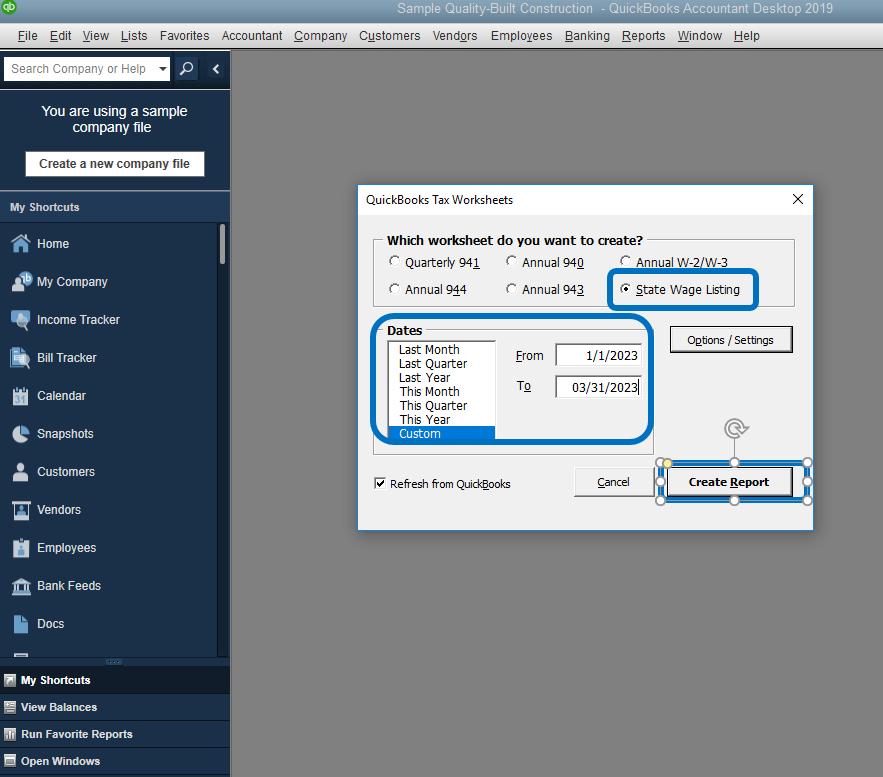
Task: Choose Annual W-2/W-3 radio button
Action: tap(625, 261)
